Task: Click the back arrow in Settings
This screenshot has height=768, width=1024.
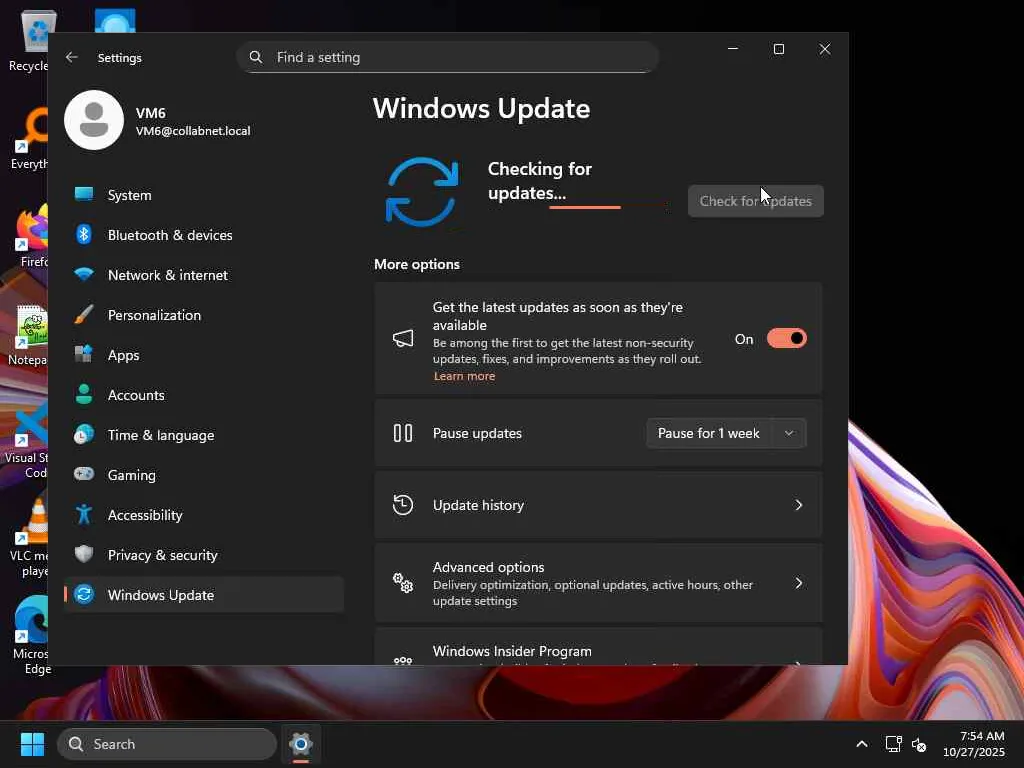Action: [72, 57]
